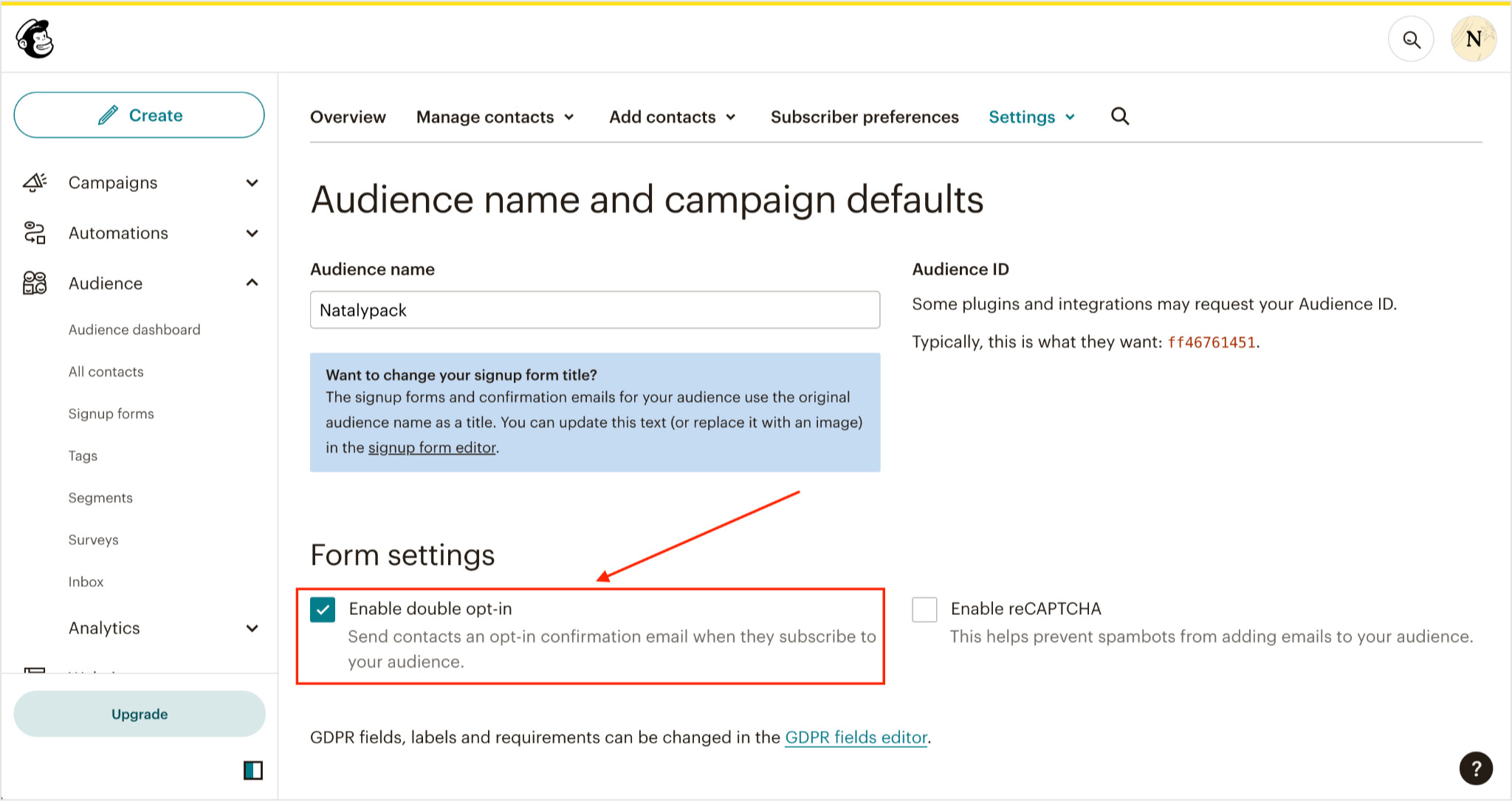Click the GDPR fields editor link
This screenshot has width=1512, height=801.
(855, 738)
